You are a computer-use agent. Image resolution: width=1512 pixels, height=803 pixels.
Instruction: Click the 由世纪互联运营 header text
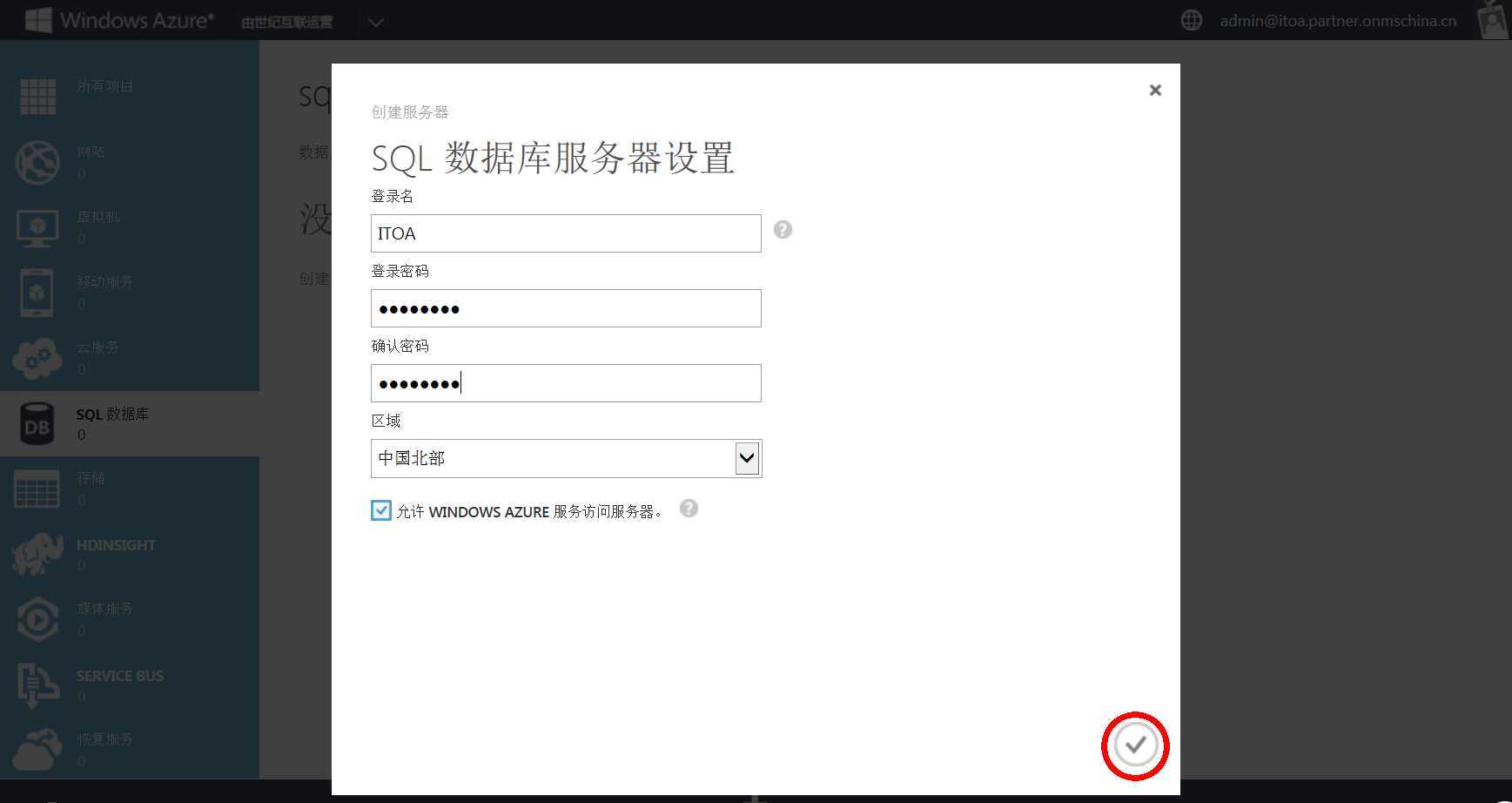click(x=286, y=22)
